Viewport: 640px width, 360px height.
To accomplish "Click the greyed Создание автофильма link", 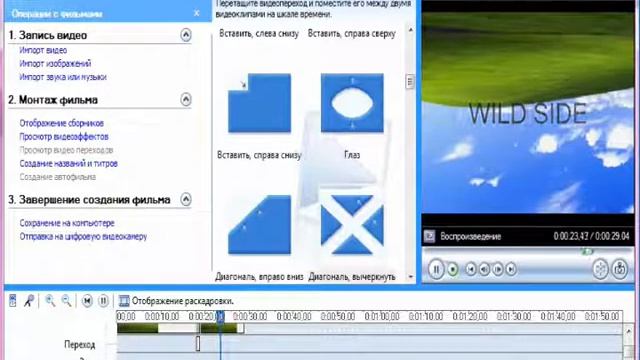I will point(58,177).
